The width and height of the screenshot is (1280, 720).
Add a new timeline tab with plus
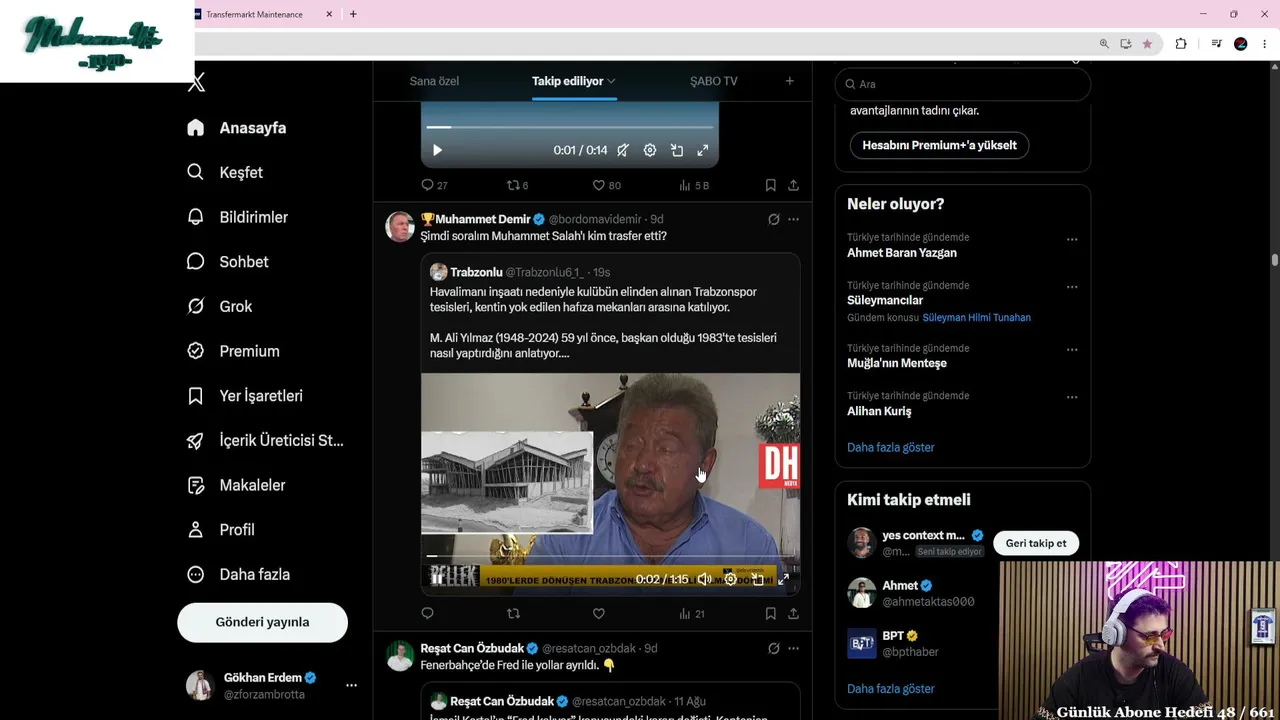[x=789, y=81]
